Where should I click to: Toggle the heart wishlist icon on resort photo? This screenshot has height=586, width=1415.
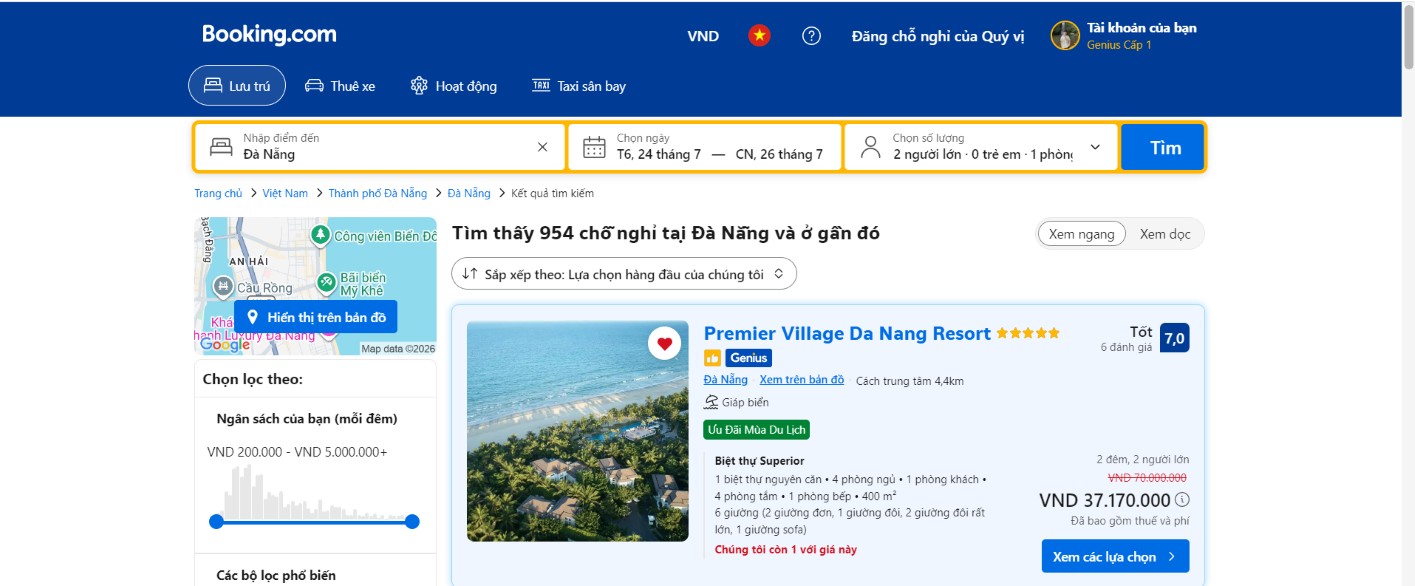(664, 344)
